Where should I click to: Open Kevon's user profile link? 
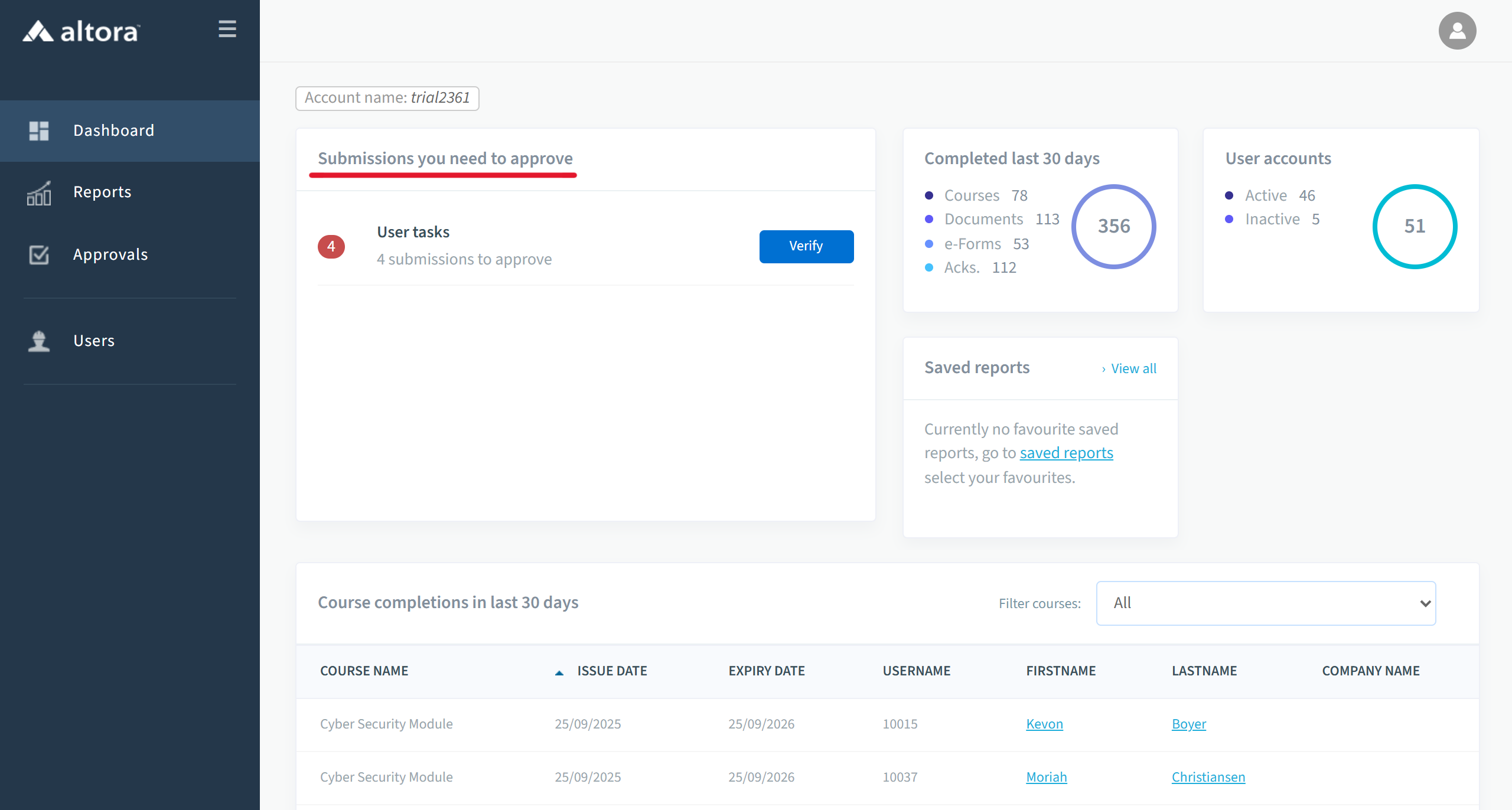[1044, 724]
